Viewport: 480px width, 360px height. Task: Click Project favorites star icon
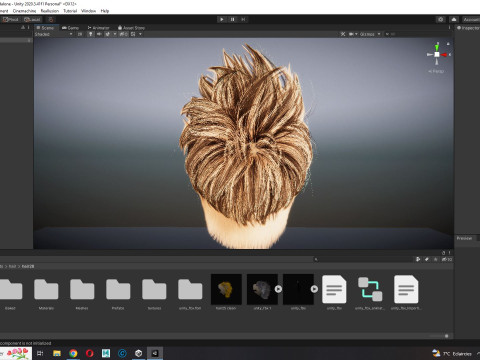[435, 259]
